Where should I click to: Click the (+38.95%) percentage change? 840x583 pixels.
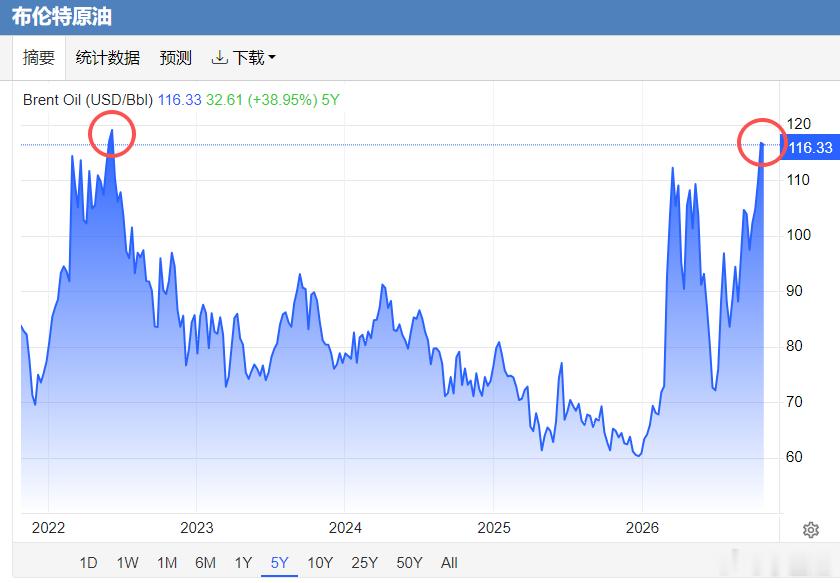pyautogui.click(x=282, y=100)
